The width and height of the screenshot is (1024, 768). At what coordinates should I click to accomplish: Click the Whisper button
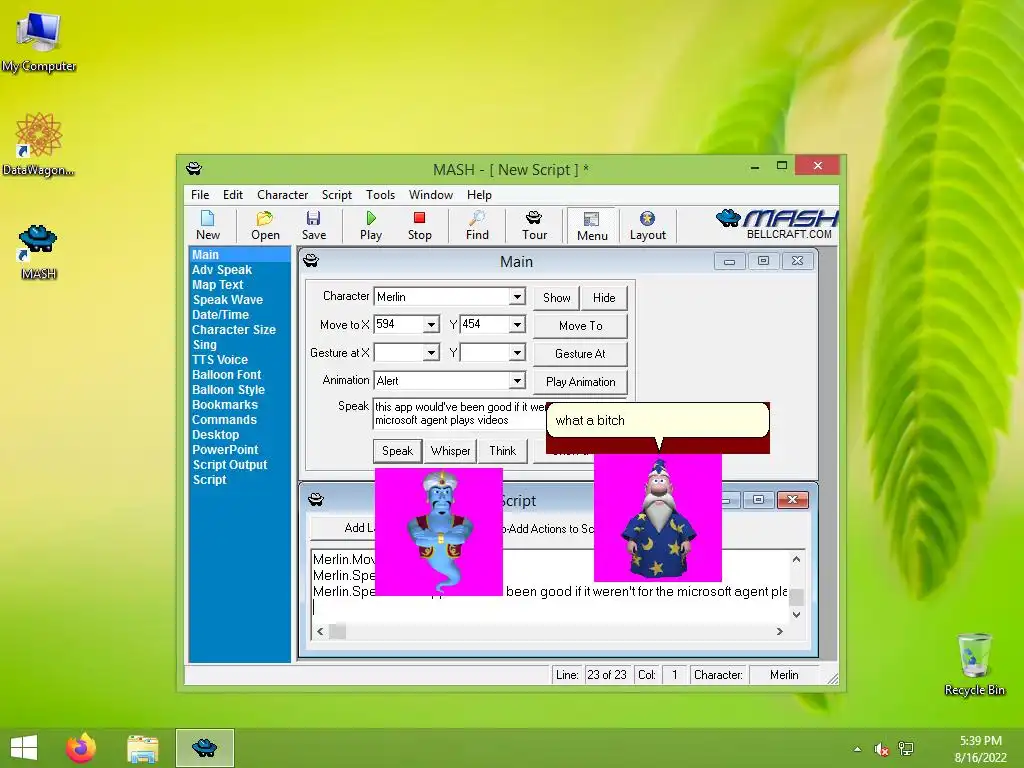coord(450,451)
